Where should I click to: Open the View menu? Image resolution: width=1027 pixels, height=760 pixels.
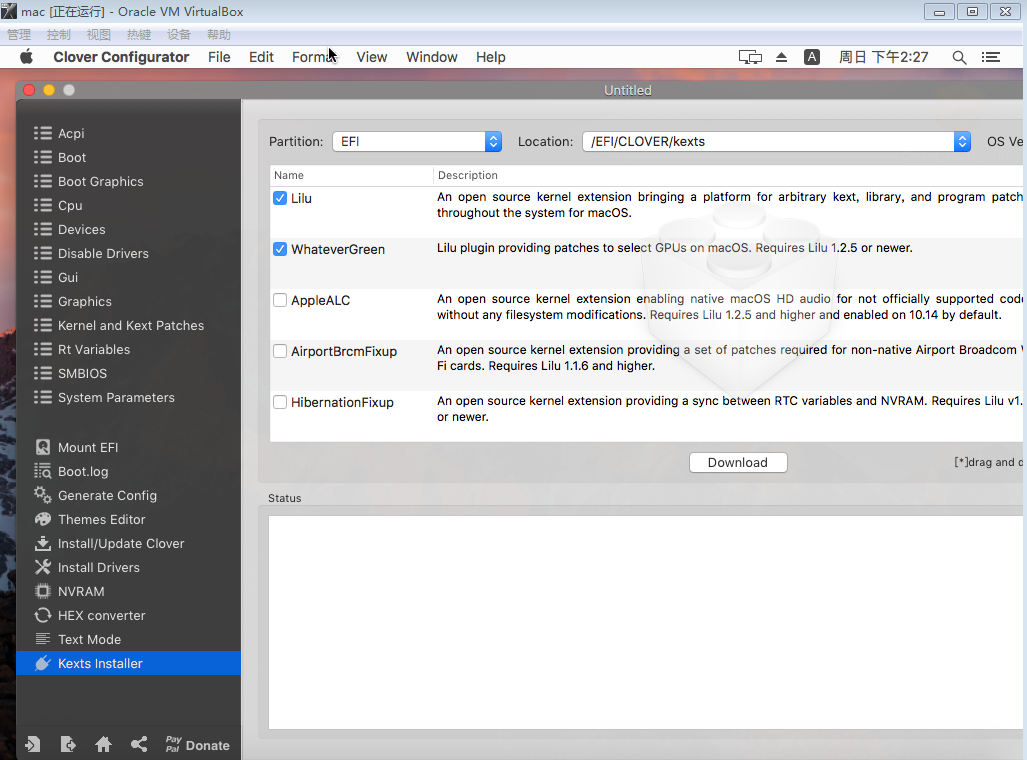click(x=371, y=57)
